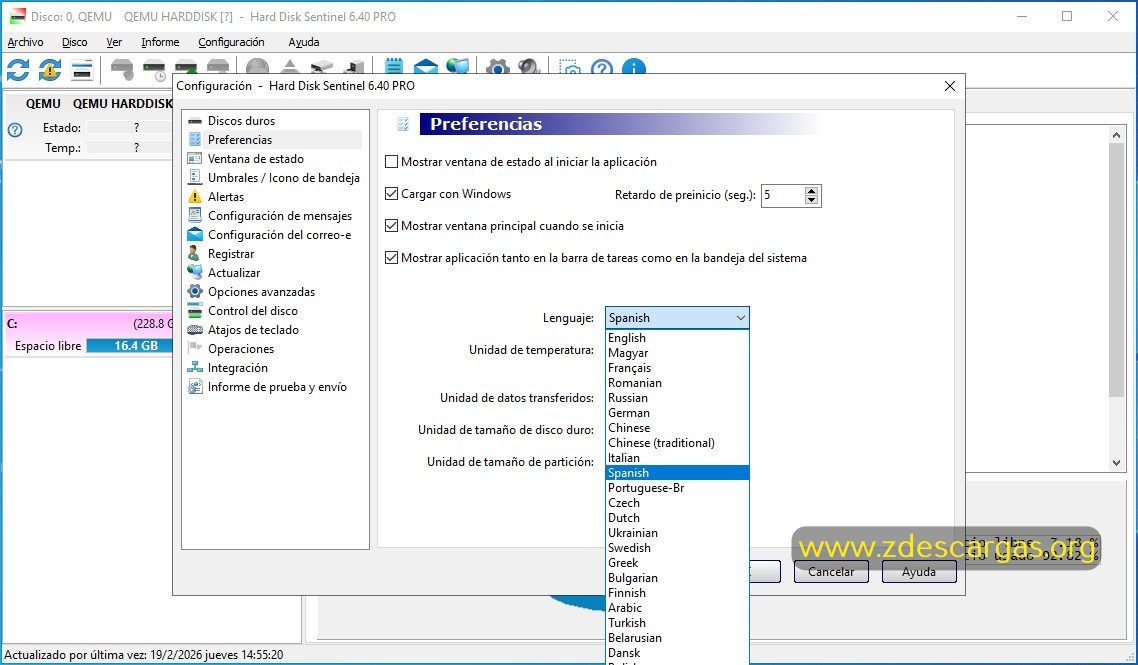Click the main window scrollbar down arrow
This screenshot has width=1138, height=665.
(x=1116, y=462)
